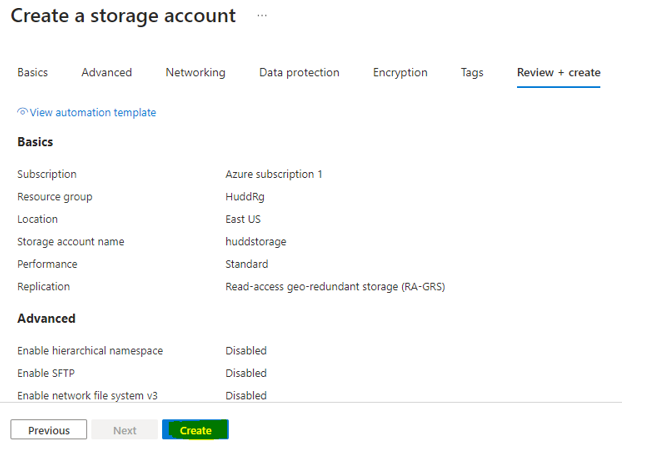Viewport: 659px width, 452px height.
Task: Switch to the Basics tab
Action: coord(33,72)
